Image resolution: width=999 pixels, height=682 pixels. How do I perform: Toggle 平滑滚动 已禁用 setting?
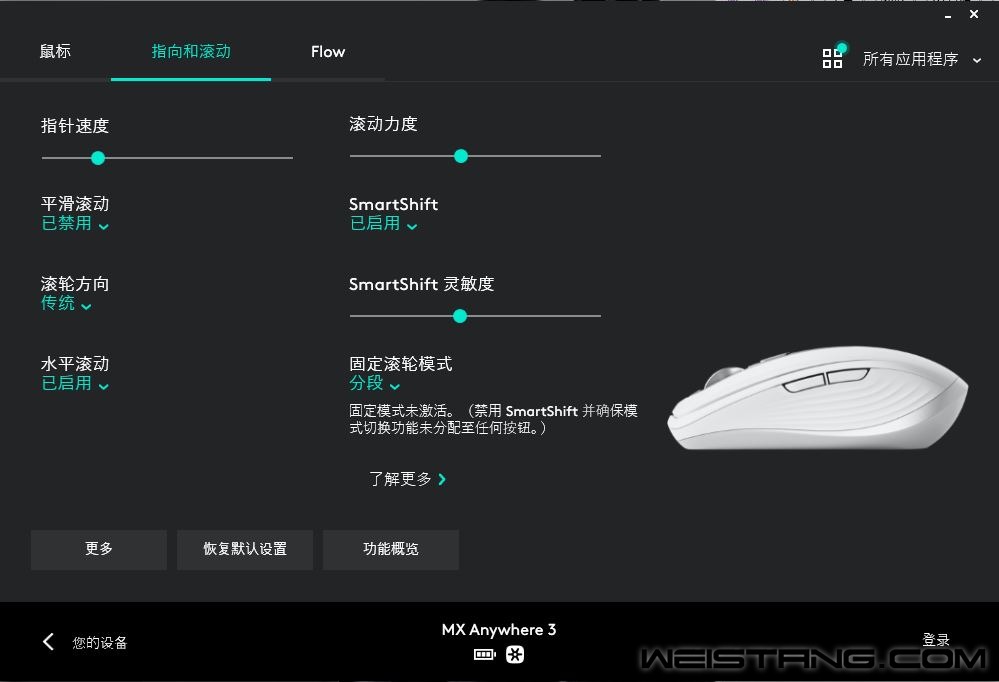(x=75, y=224)
